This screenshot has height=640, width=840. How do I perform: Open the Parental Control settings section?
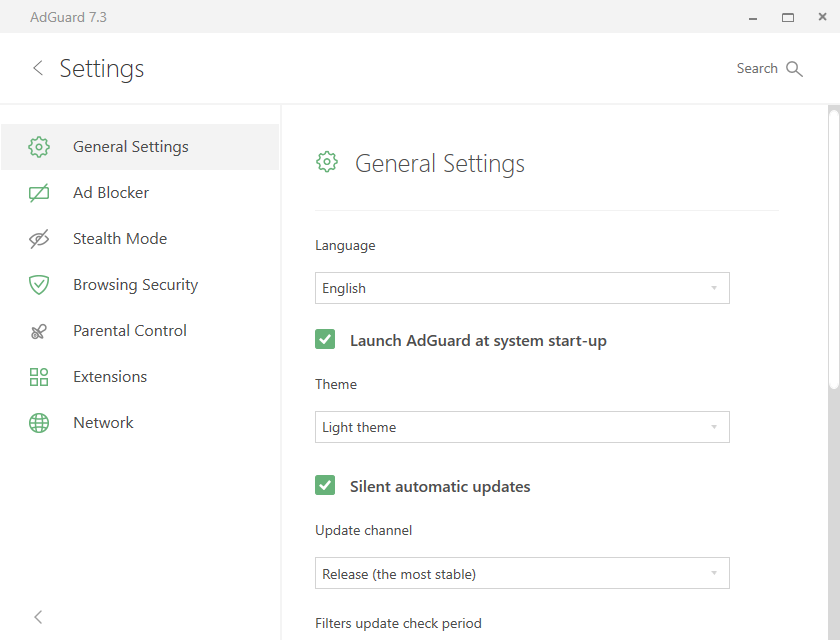[x=130, y=331]
